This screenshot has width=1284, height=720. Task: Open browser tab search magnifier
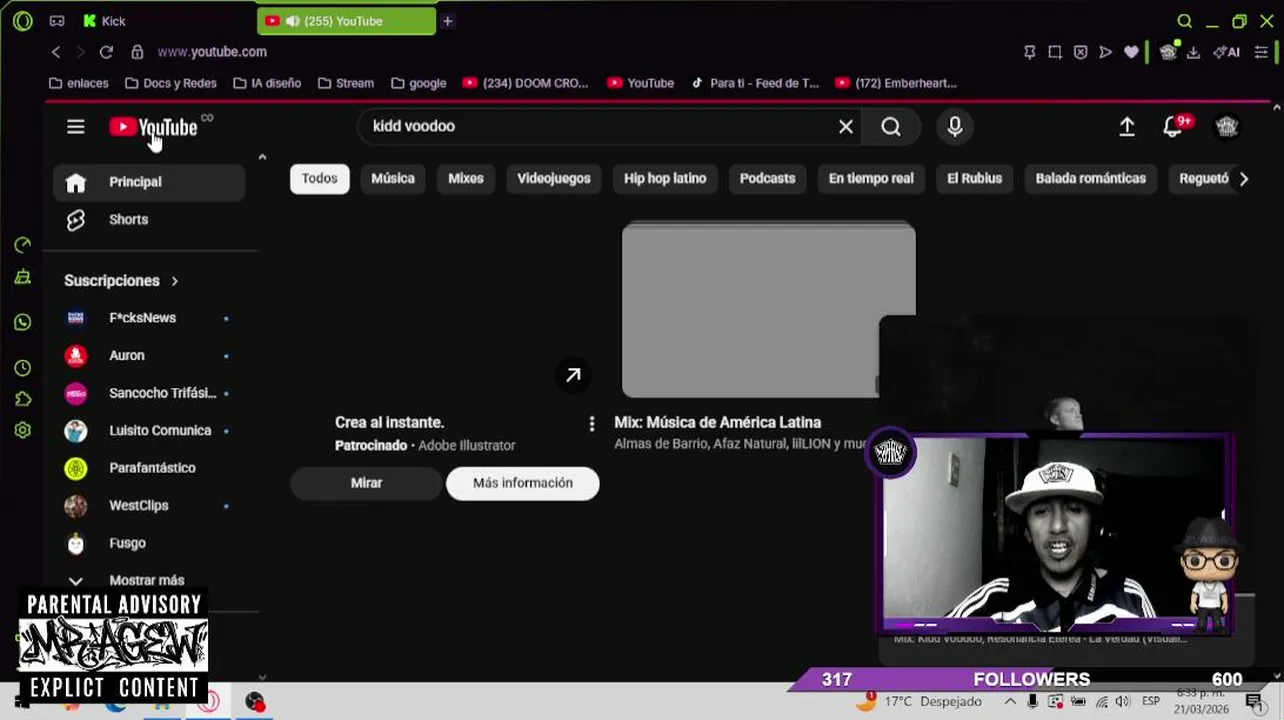(1184, 21)
